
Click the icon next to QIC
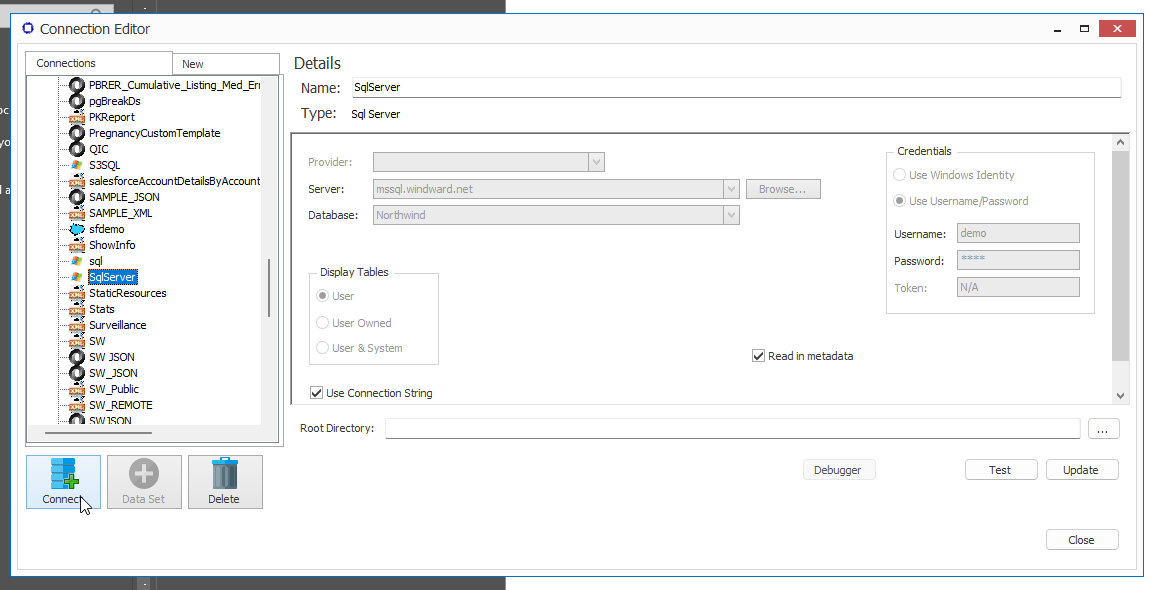[77, 149]
